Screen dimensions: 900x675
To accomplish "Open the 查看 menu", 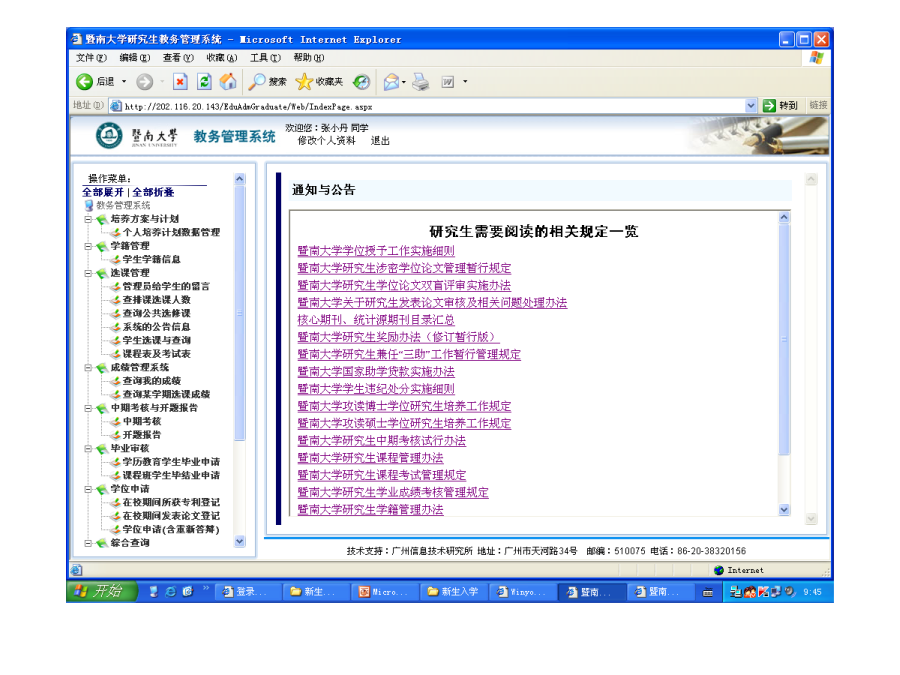I will (x=178, y=58).
